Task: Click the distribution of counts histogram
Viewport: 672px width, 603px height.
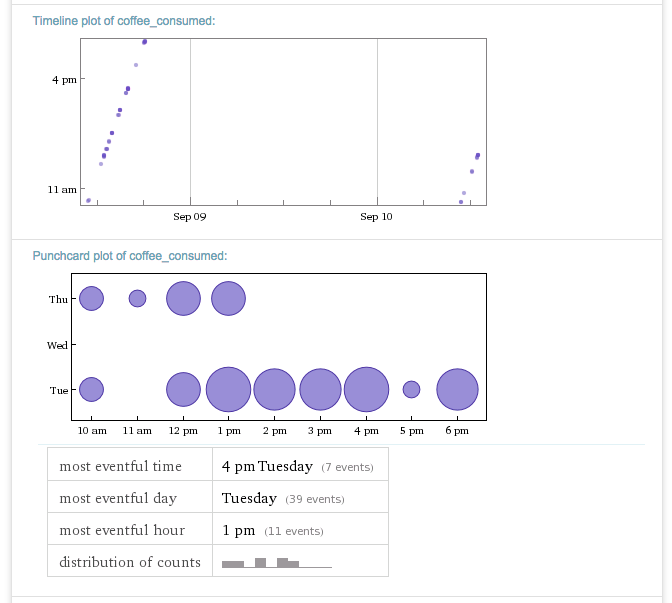Action: tap(277, 563)
